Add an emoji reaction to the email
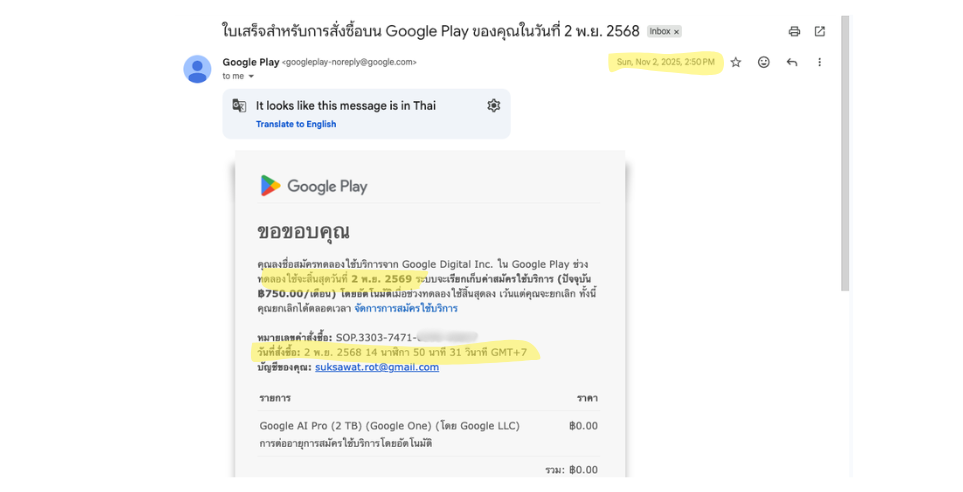The width and height of the screenshot is (963, 492). point(763,62)
